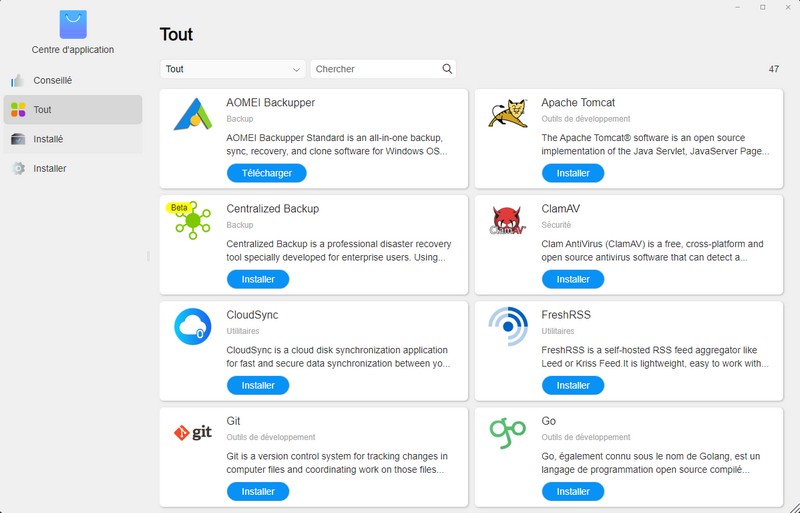This screenshot has width=800, height=513.
Task: Click the Tout colored grid icon
Action: [18, 109]
